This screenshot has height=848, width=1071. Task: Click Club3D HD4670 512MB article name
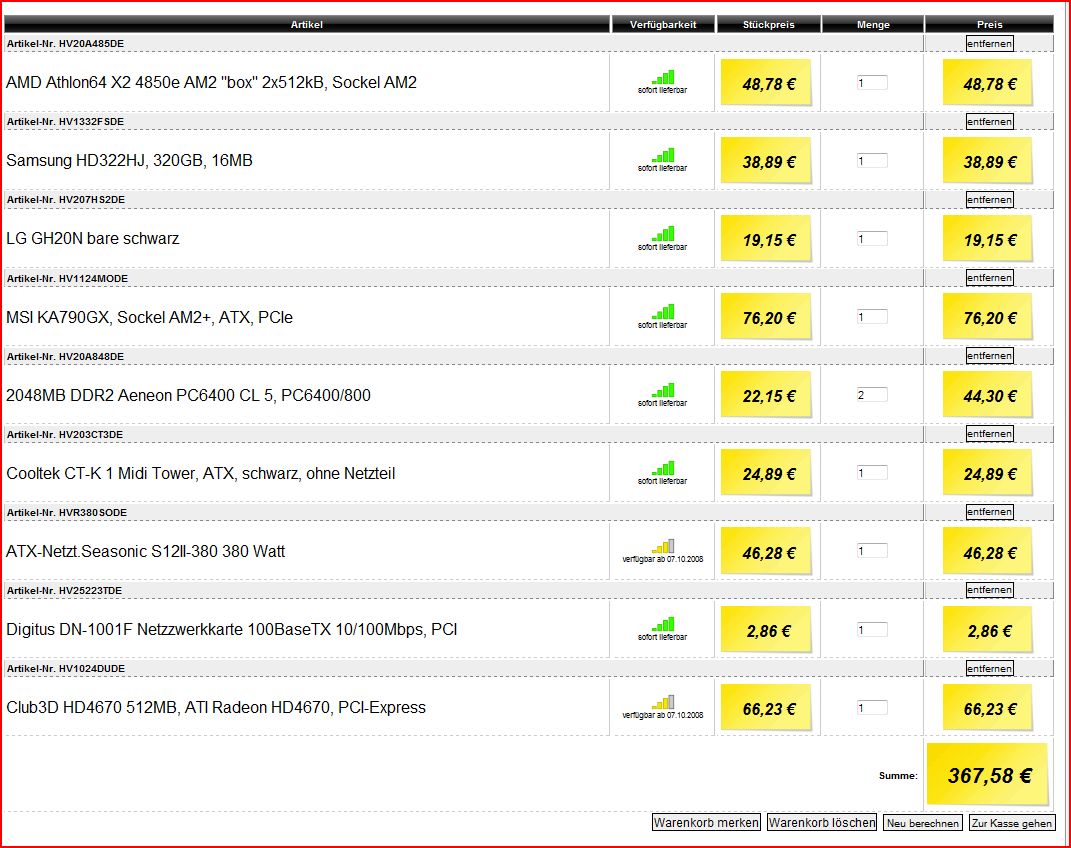[x=216, y=707]
